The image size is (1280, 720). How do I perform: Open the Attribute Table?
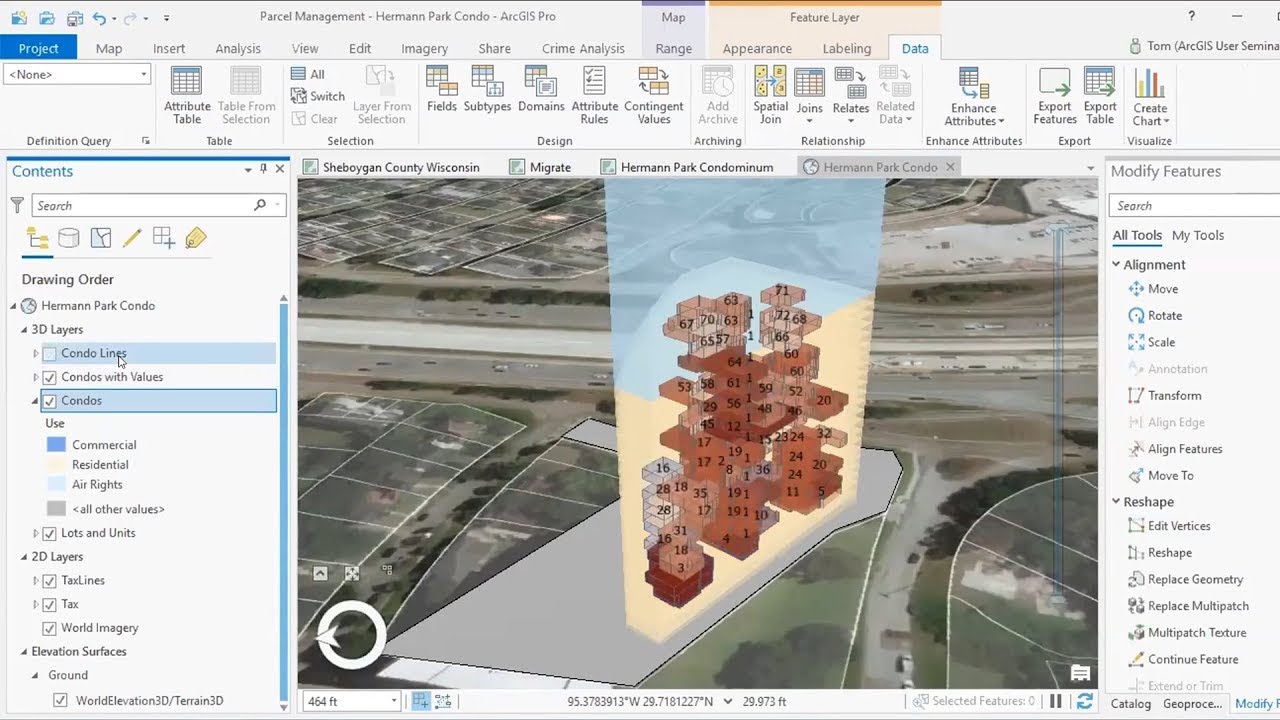(x=187, y=96)
